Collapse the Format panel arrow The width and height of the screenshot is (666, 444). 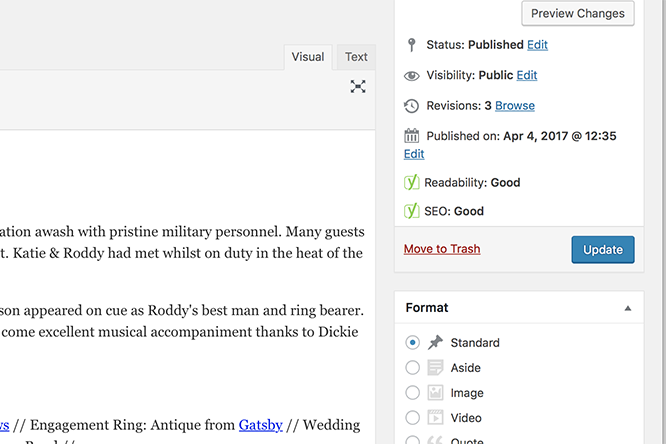(x=628, y=308)
